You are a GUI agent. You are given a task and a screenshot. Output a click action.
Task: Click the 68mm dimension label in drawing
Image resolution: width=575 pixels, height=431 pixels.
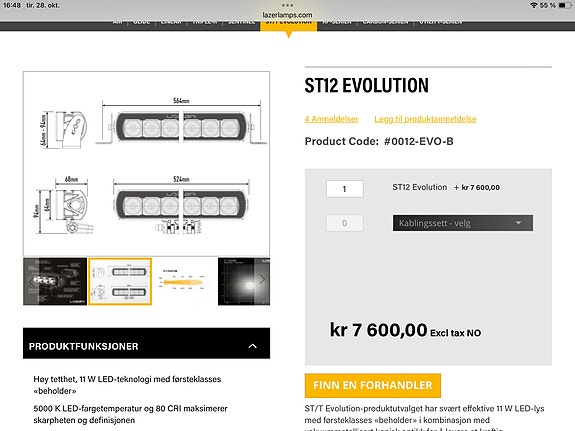(72, 179)
